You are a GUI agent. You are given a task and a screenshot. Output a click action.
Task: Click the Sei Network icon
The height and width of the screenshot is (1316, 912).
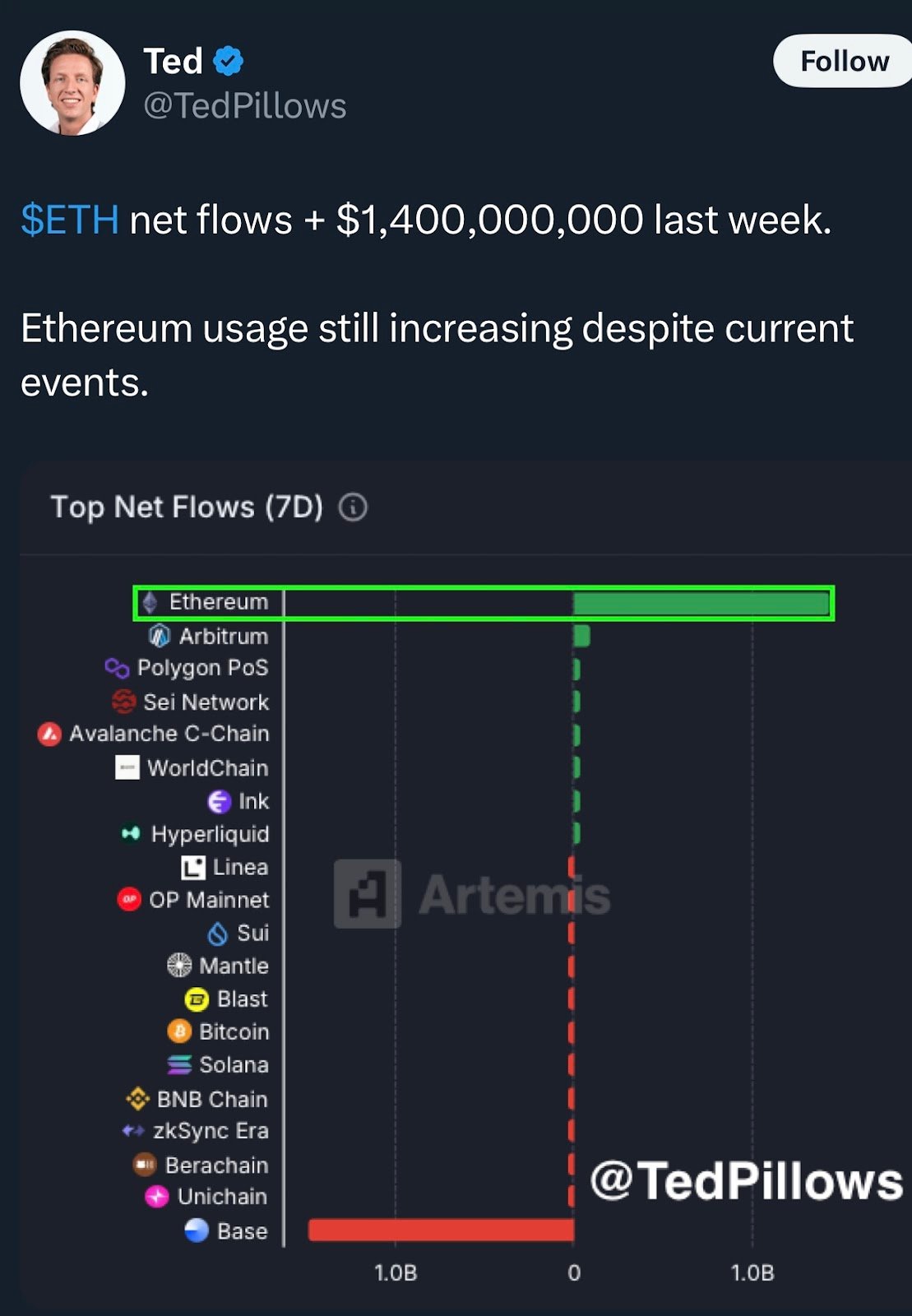click(x=123, y=702)
